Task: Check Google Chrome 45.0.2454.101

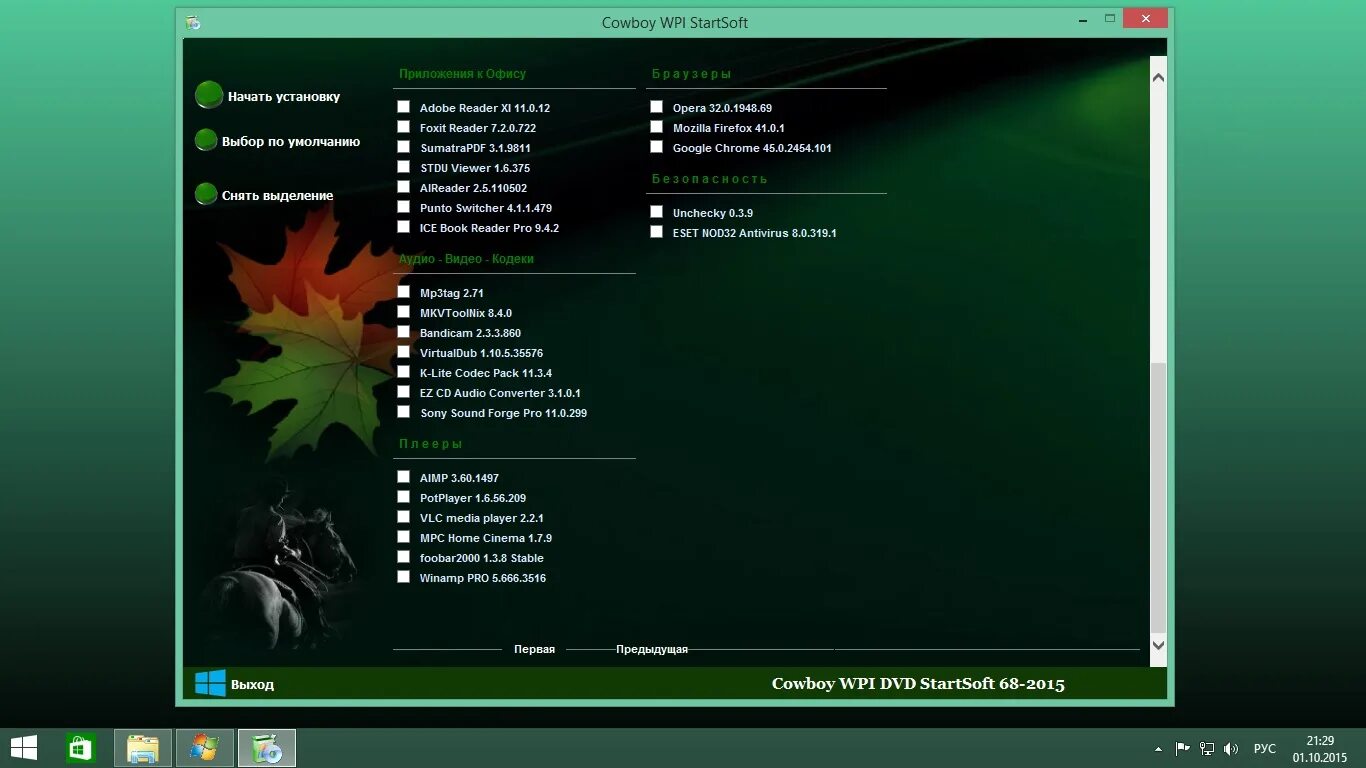Action: point(657,147)
